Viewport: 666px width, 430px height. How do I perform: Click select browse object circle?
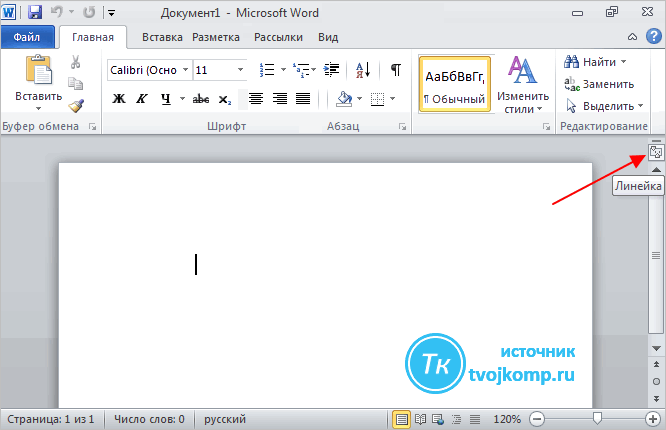[656, 382]
